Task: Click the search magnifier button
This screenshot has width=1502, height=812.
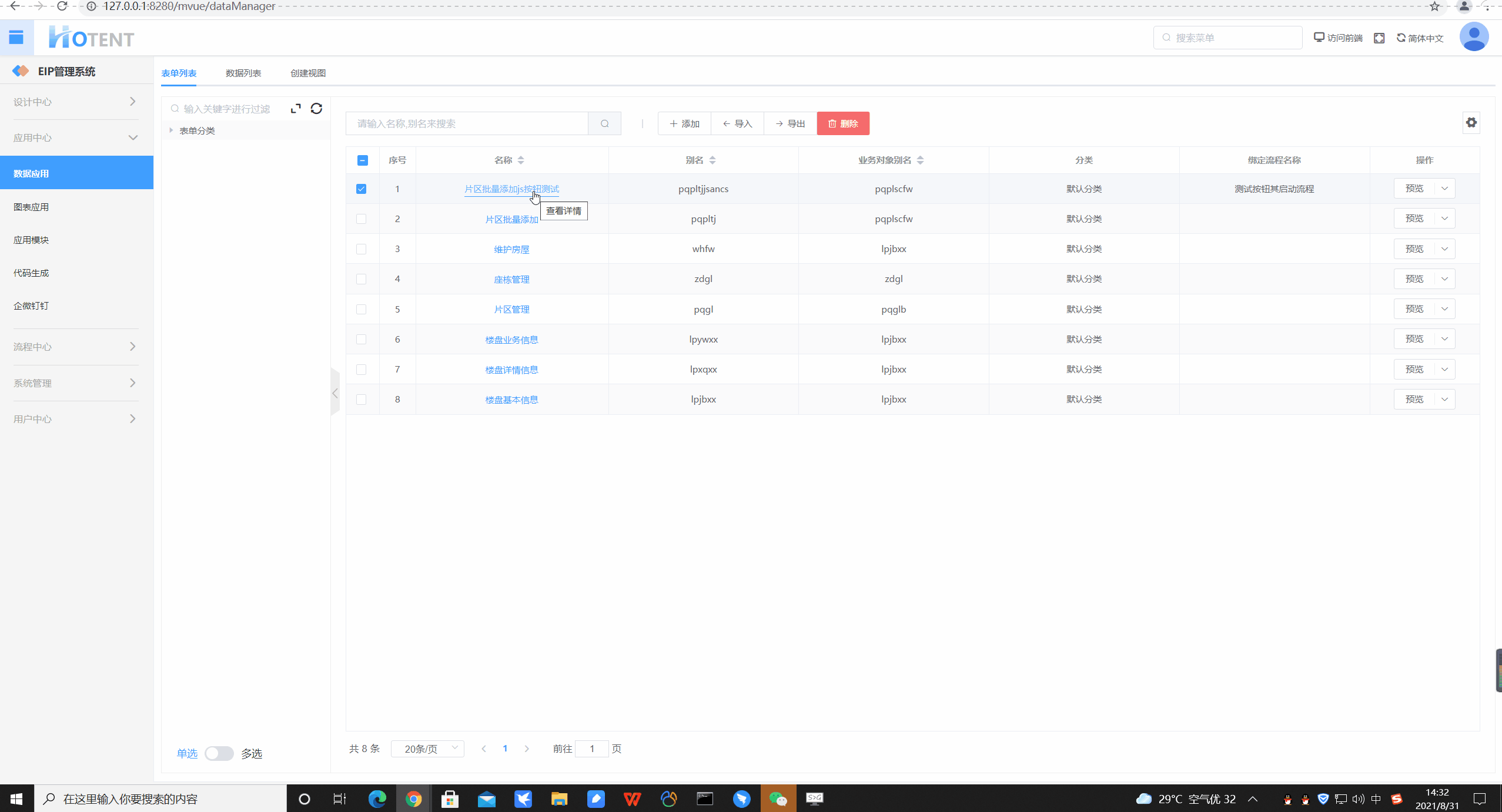Action: click(604, 123)
